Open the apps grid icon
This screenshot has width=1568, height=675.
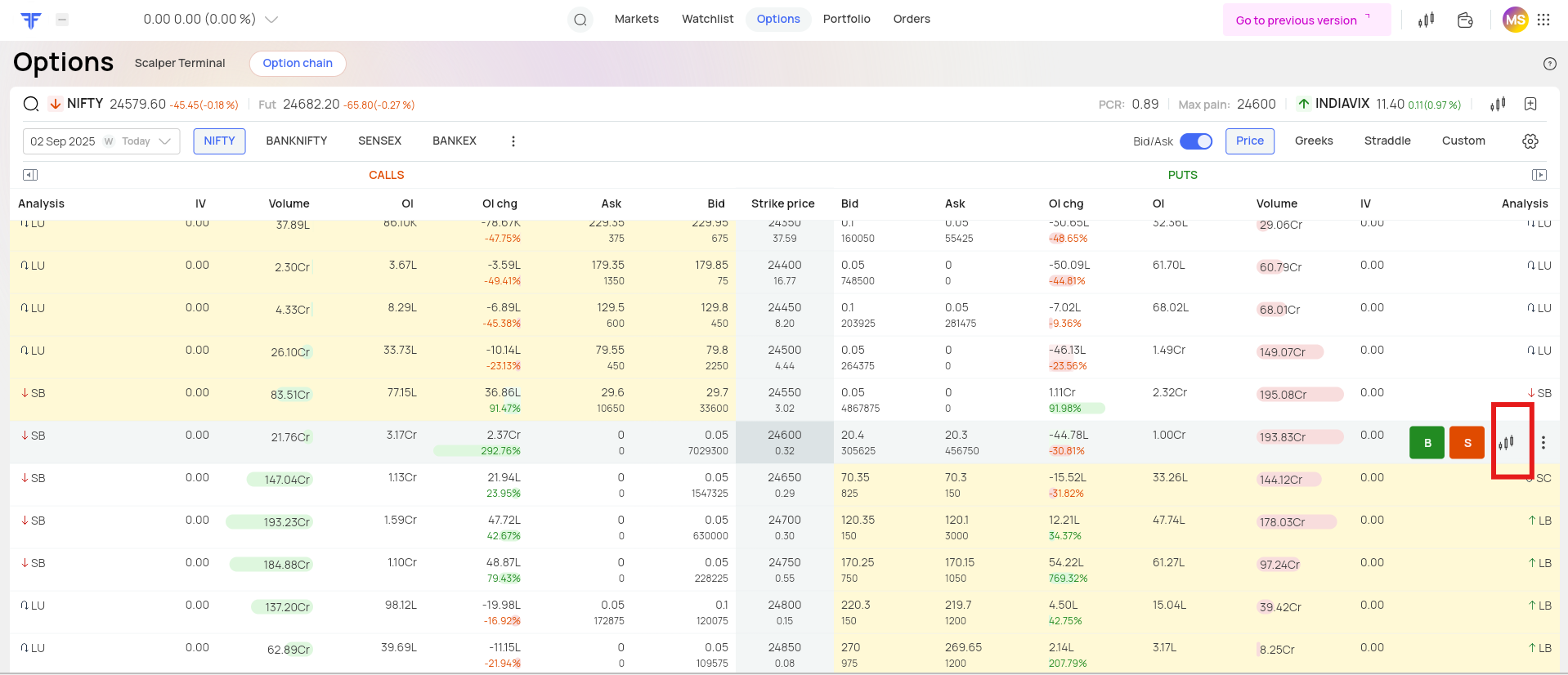pyautogui.click(x=1543, y=20)
